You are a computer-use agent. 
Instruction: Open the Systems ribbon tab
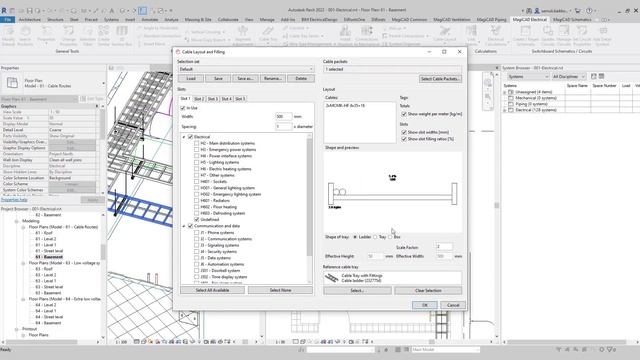pyautogui.click(x=111, y=20)
